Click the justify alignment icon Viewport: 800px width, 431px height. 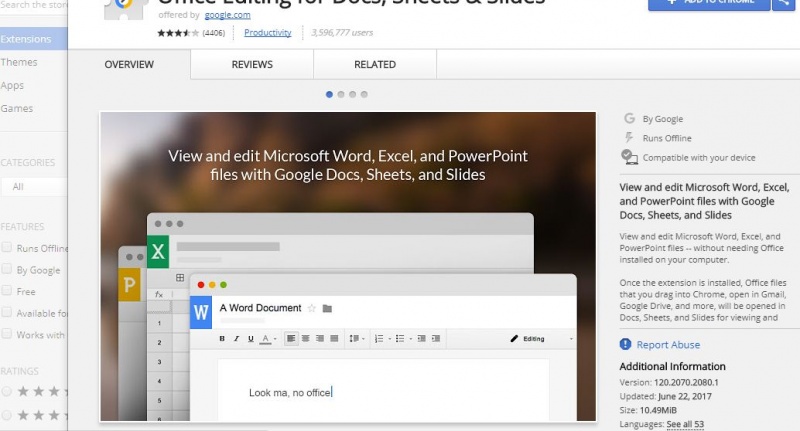(334, 339)
